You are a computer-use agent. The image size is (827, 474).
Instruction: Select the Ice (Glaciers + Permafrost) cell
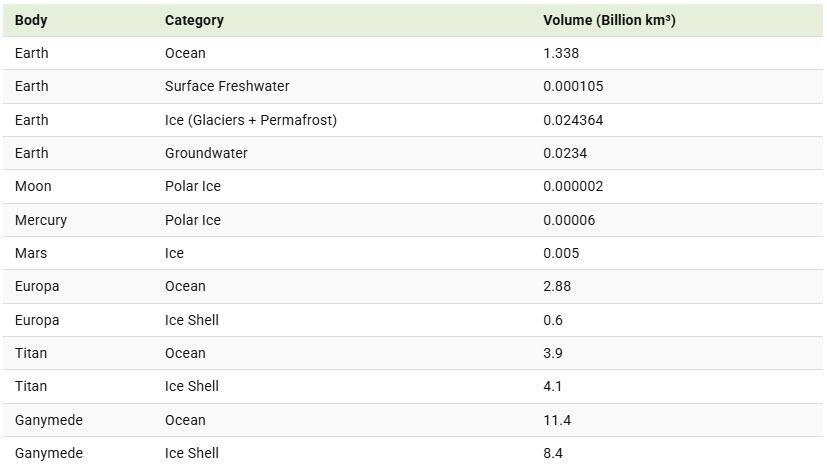[250, 120]
